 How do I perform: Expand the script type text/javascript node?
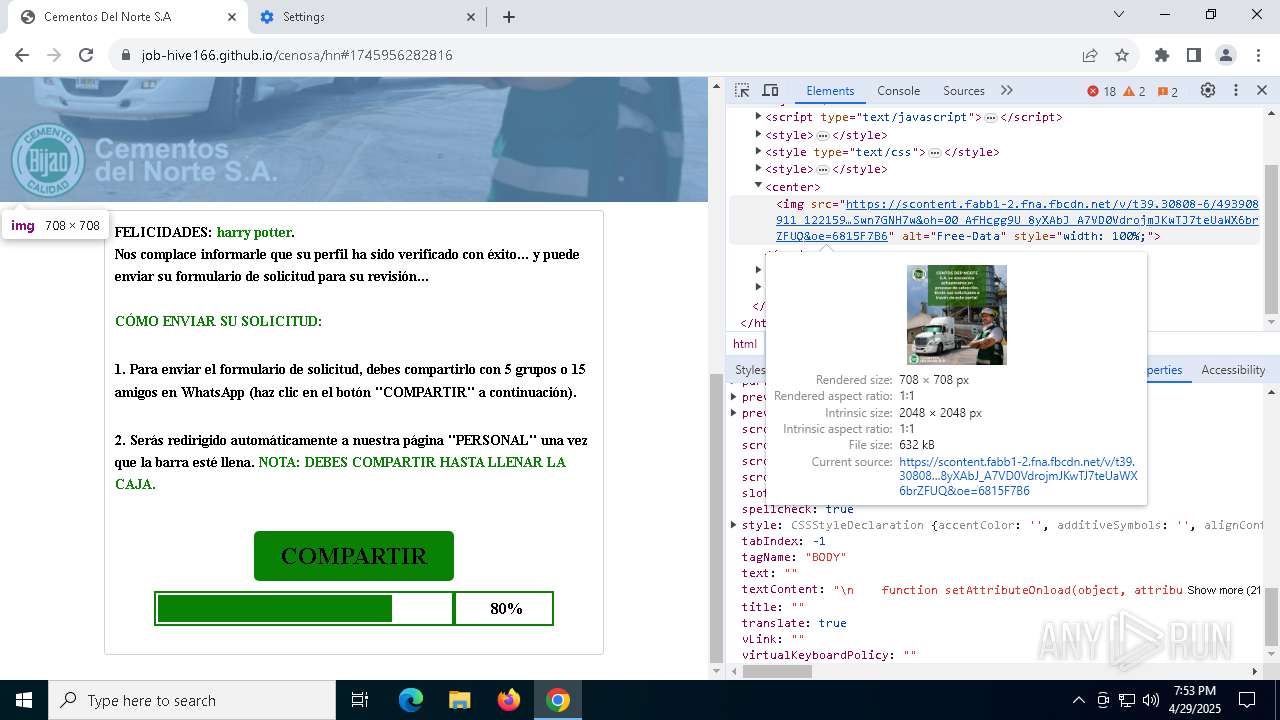759,117
